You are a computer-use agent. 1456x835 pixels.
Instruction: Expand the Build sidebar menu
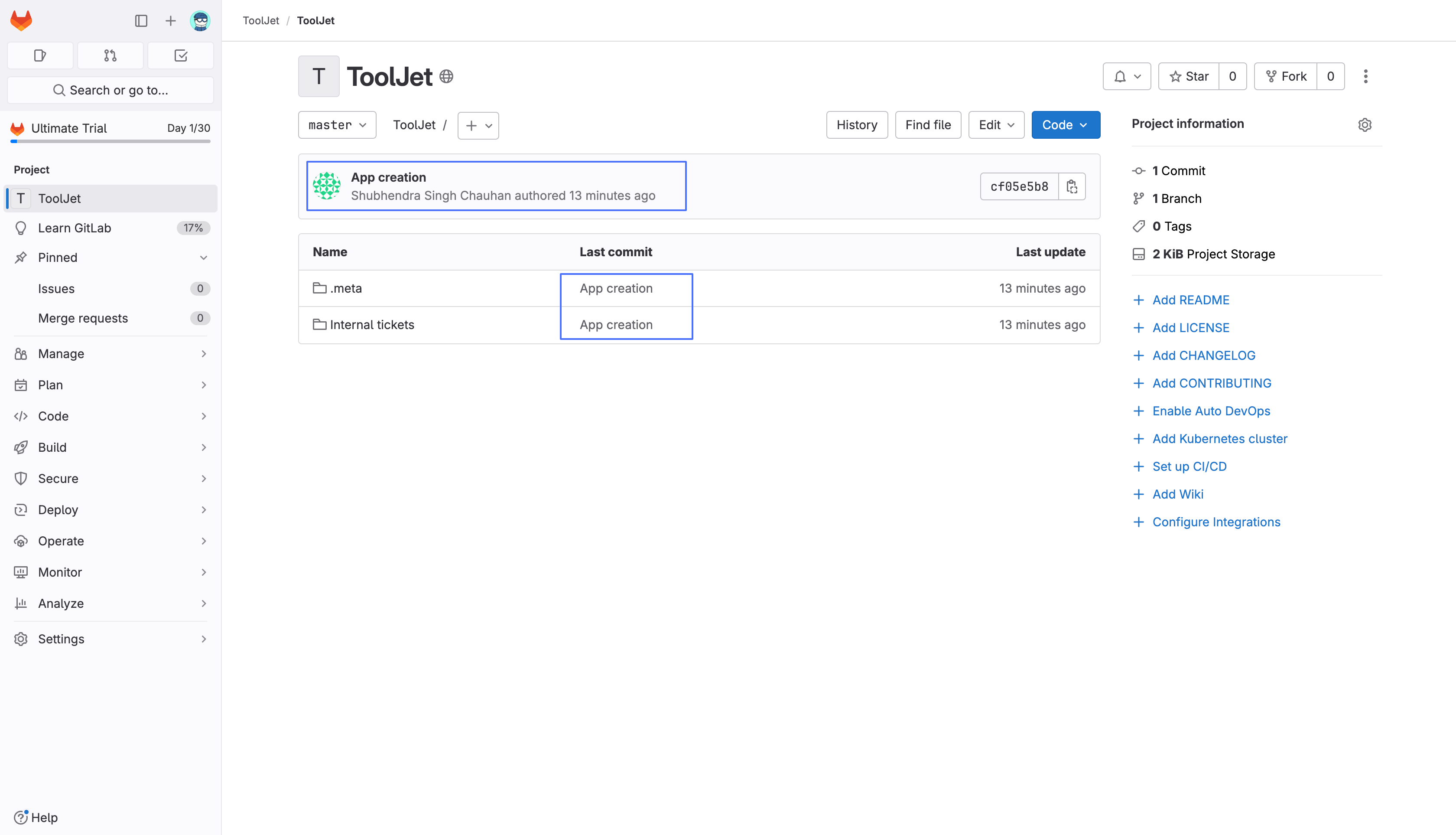(x=110, y=447)
